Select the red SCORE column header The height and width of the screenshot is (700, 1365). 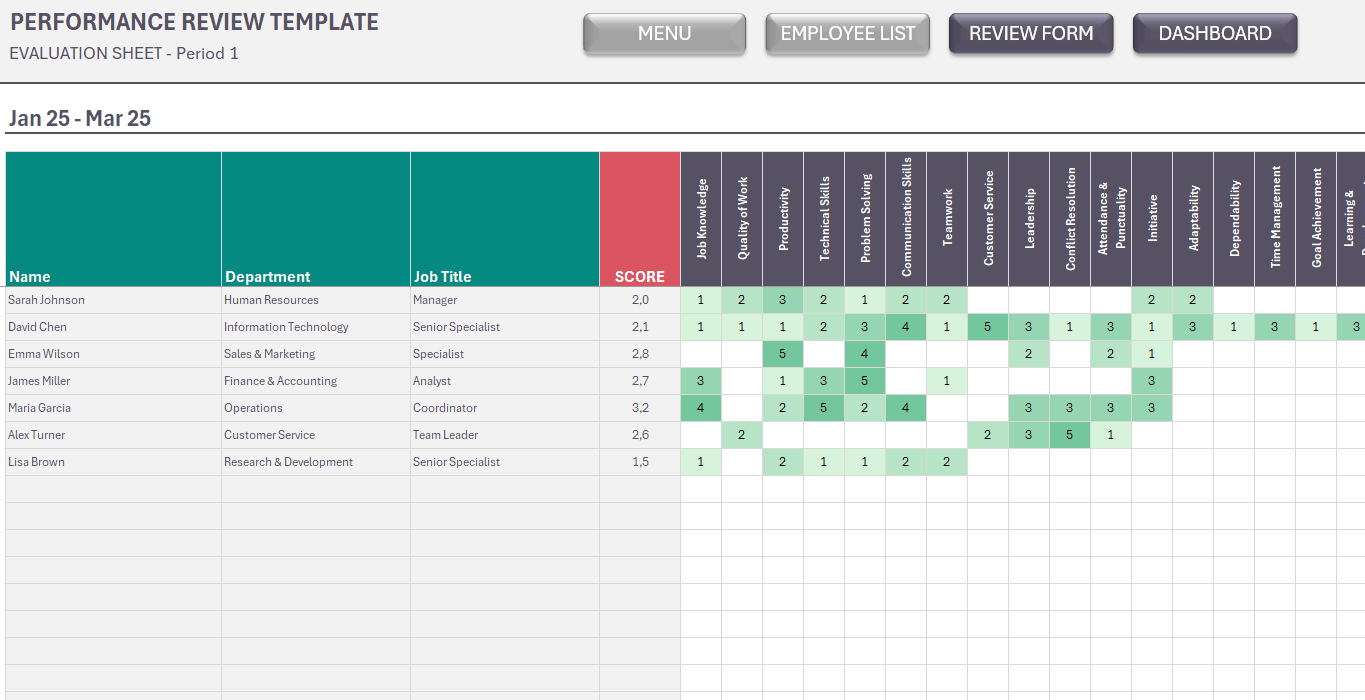tap(639, 219)
